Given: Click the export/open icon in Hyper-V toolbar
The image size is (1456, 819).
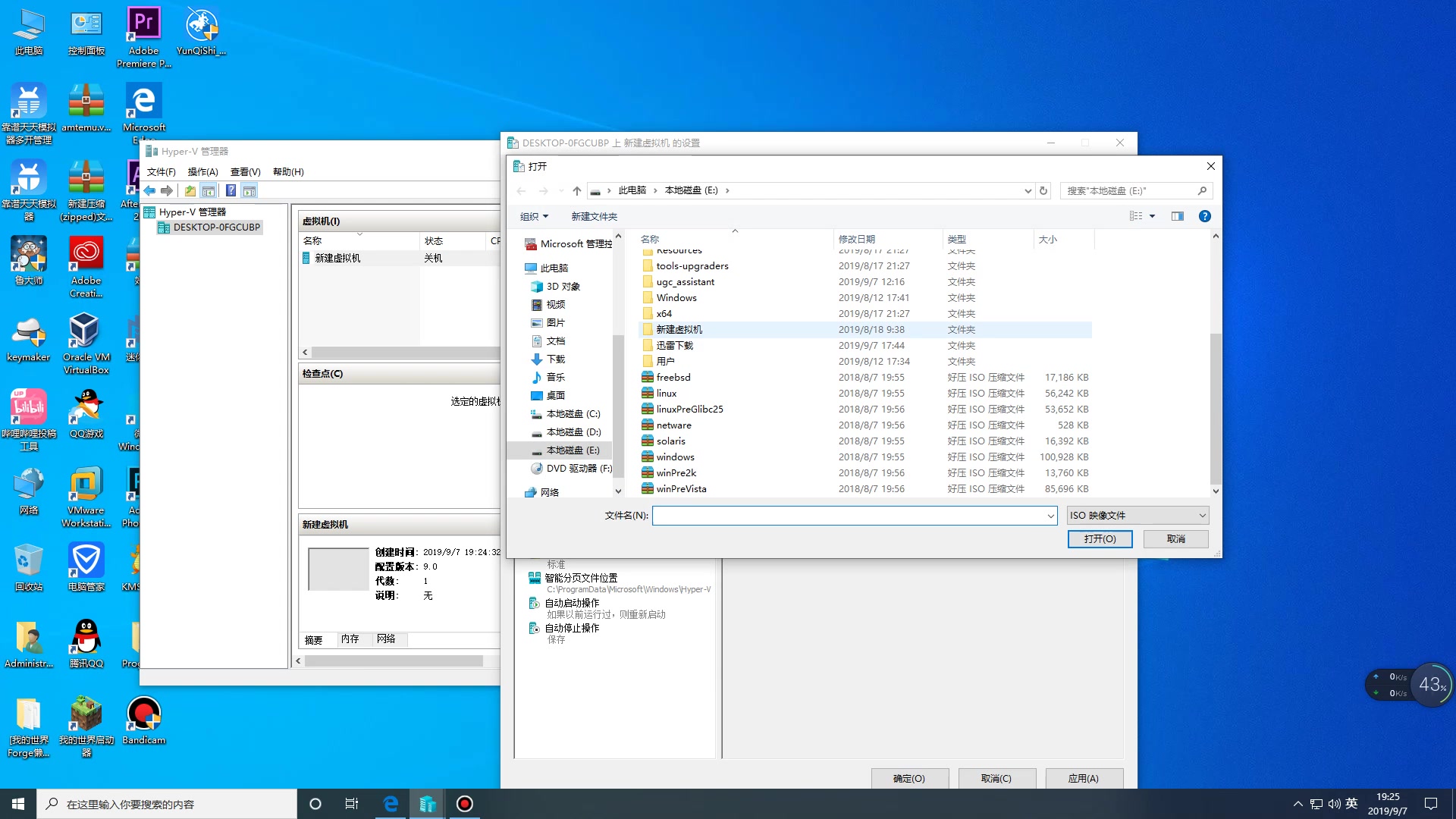Looking at the screenshot, I should [190, 191].
